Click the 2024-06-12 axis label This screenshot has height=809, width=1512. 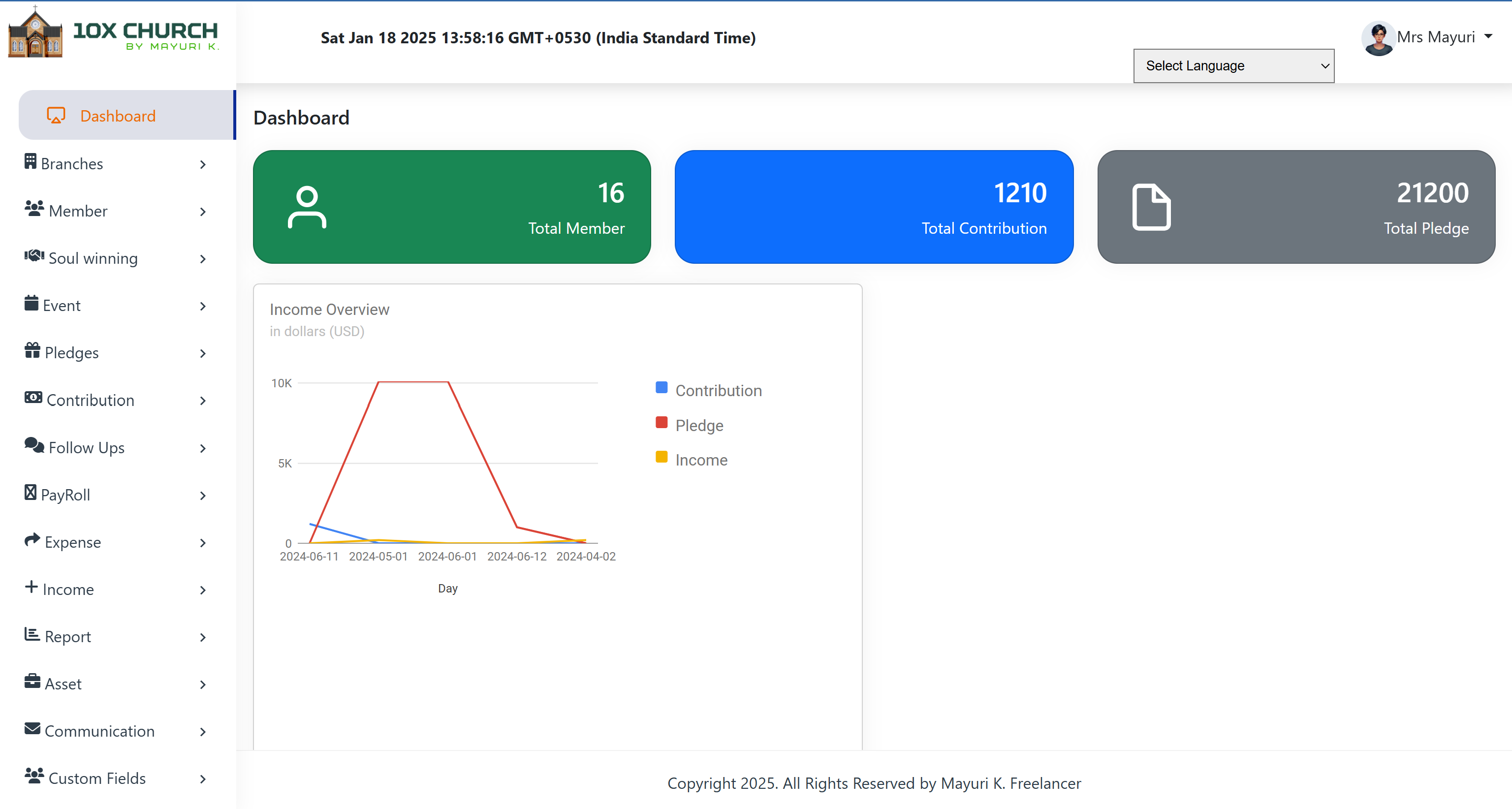(x=516, y=556)
